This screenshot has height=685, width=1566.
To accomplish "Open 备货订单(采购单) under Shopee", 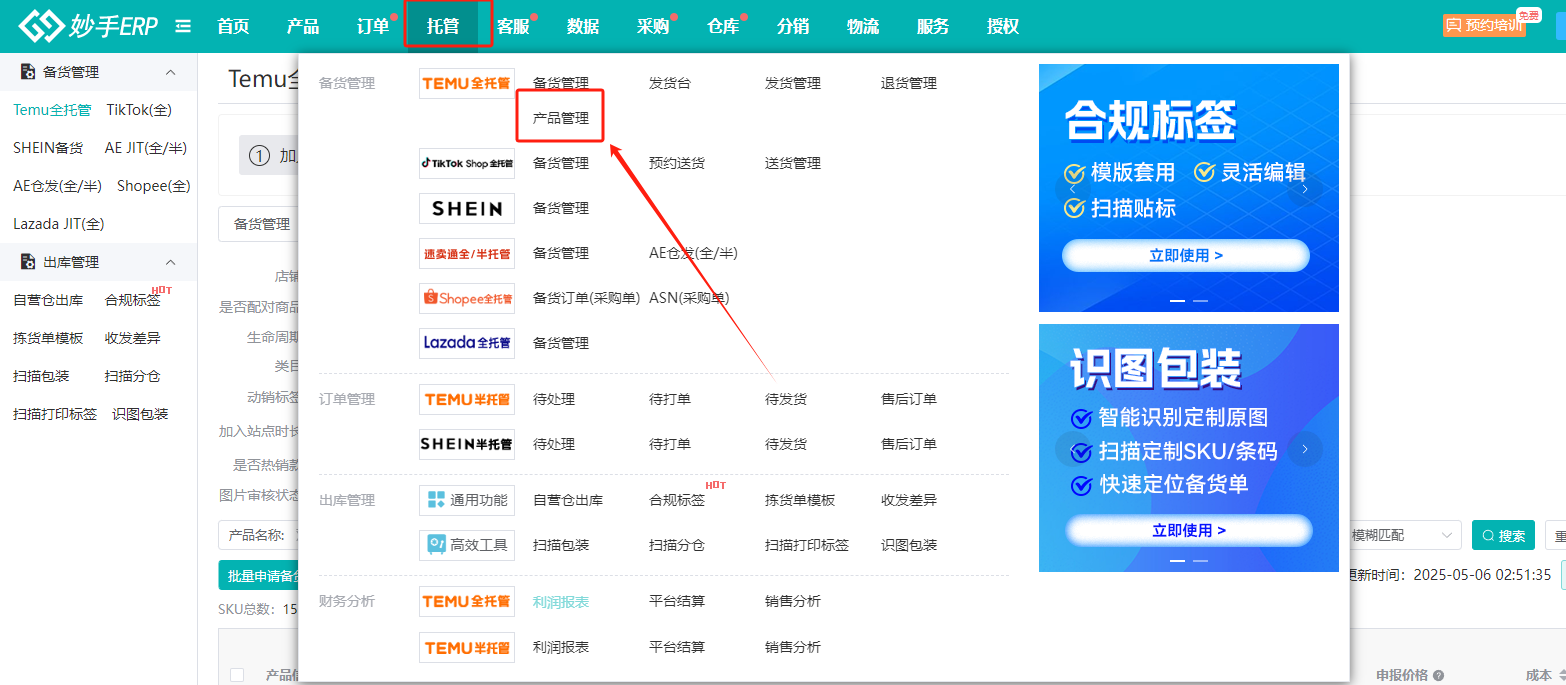I will [587, 298].
